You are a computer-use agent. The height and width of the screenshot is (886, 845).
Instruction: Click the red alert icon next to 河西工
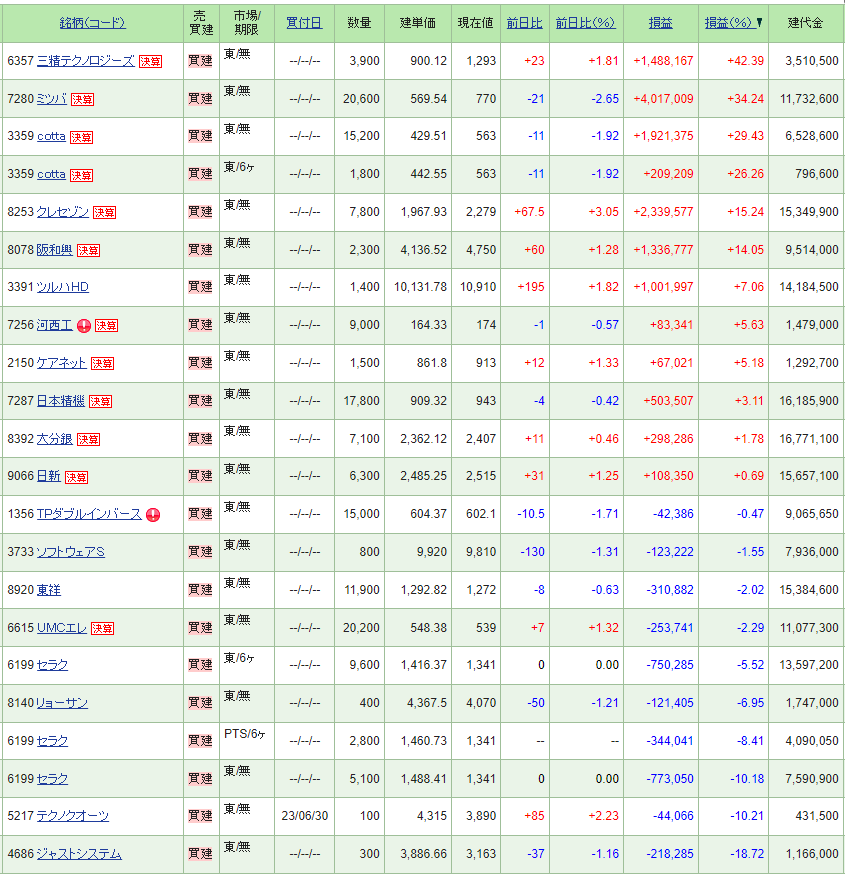point(84,326)
